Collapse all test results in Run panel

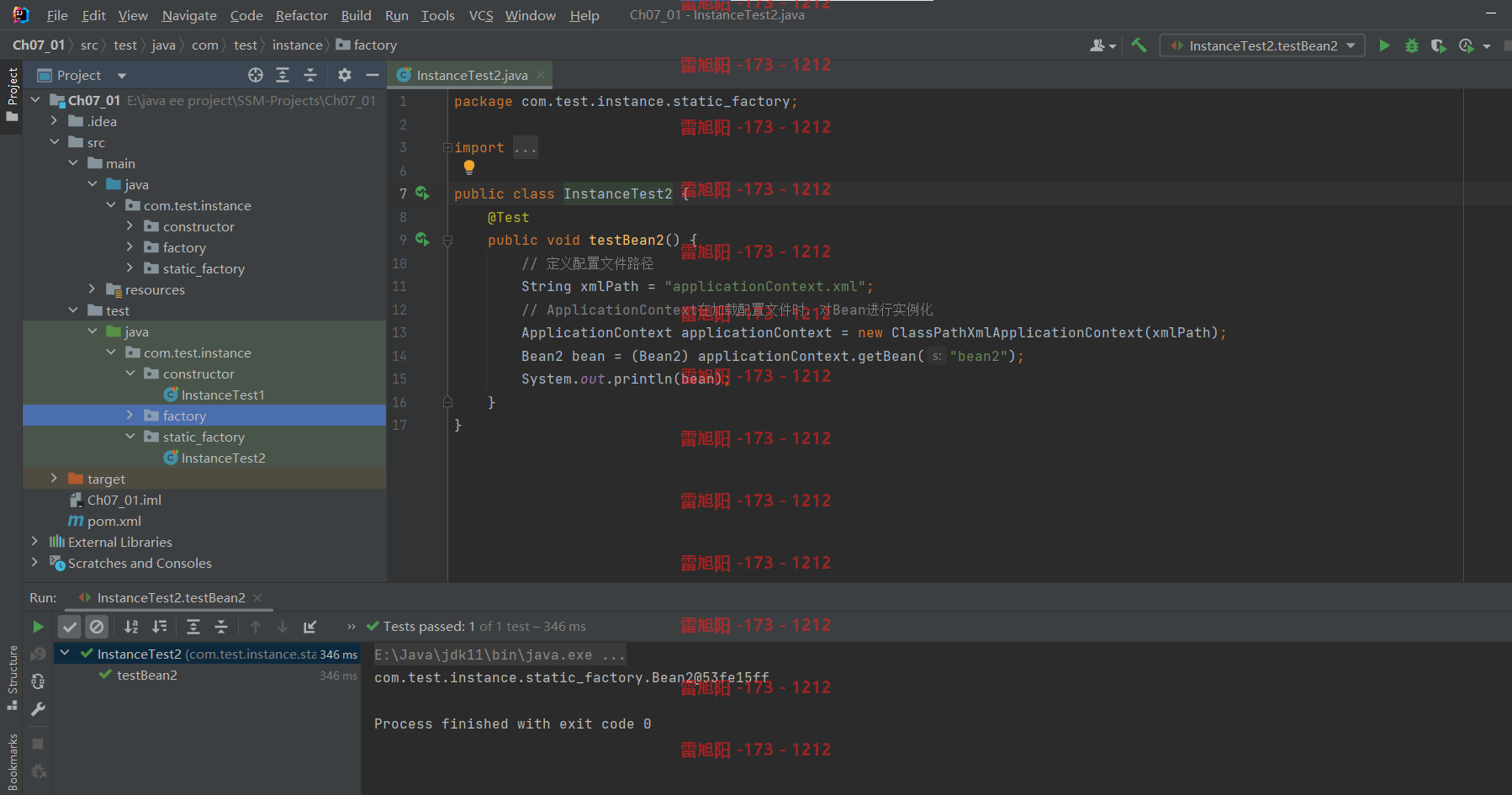click(221, 627)
